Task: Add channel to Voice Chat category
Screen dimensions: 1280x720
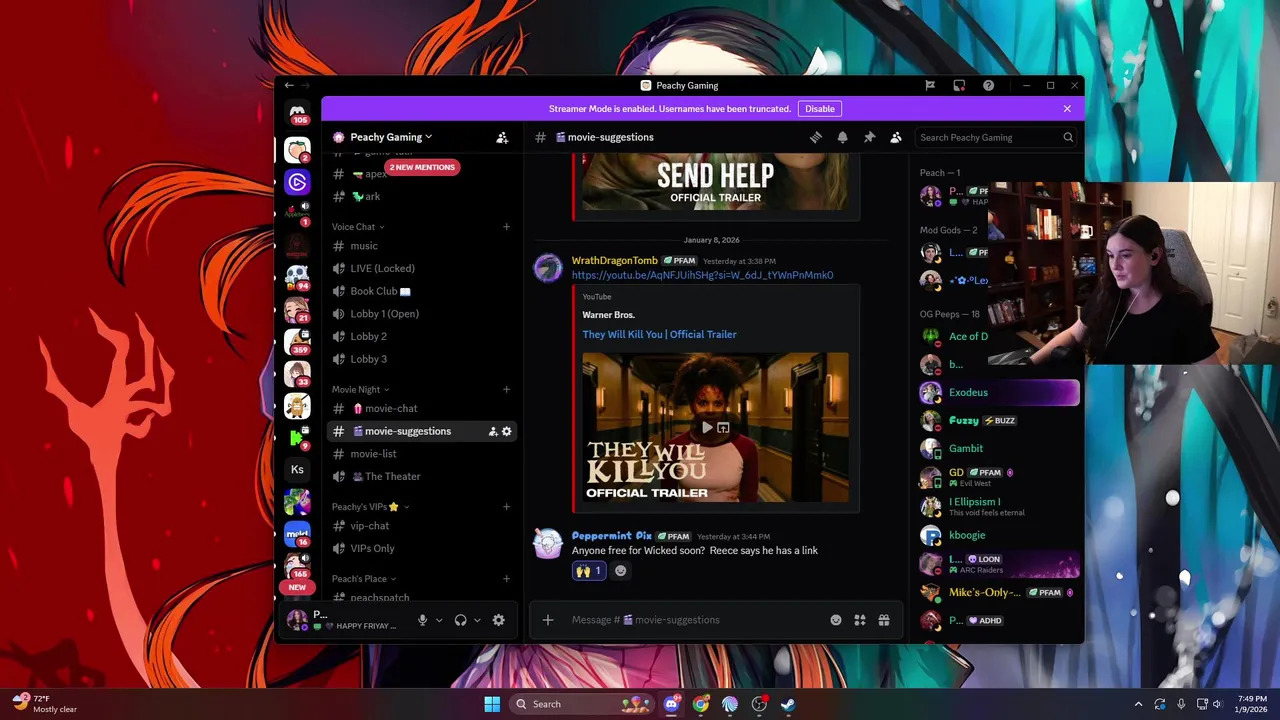Action: [x=506, y=227]
